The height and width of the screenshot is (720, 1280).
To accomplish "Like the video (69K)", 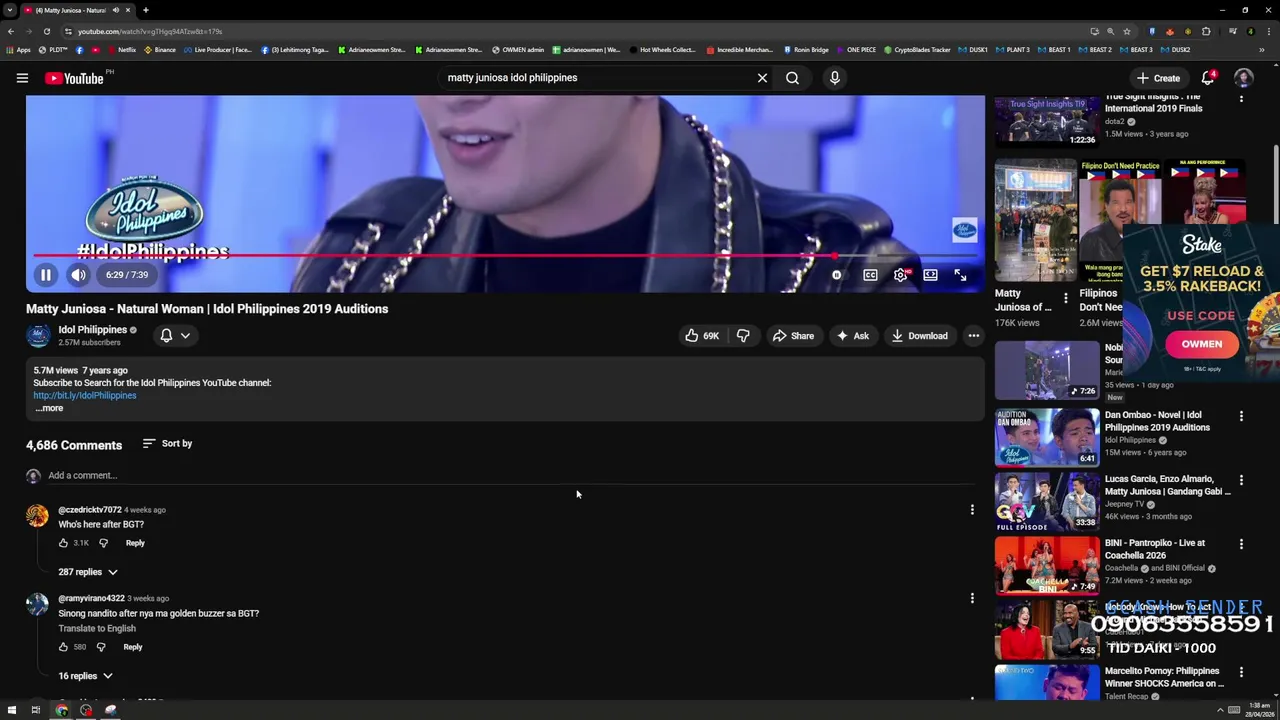I will [x=702, y=336].
